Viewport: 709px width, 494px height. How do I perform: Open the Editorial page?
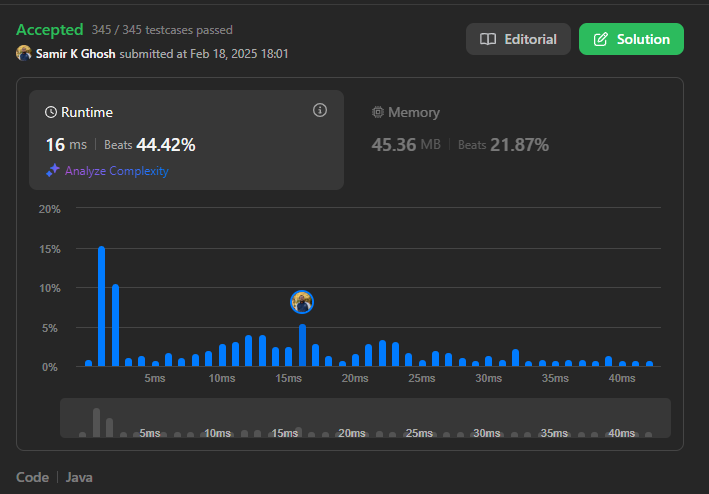click(518, 39)
